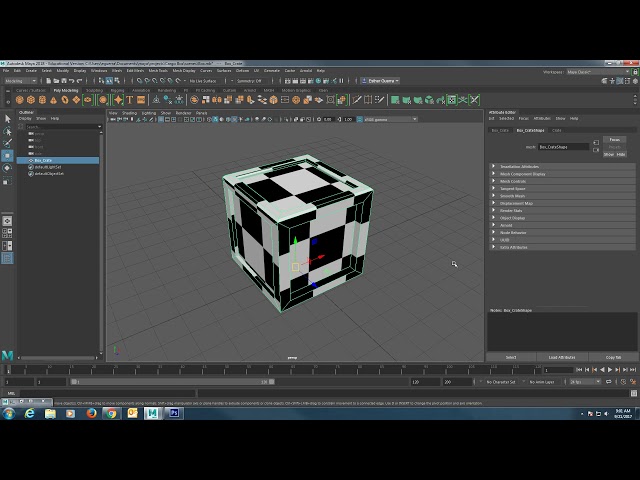Viewport: 640px width, 480px height.
Task: Switch to the four view layout
Action: point(7,233)
